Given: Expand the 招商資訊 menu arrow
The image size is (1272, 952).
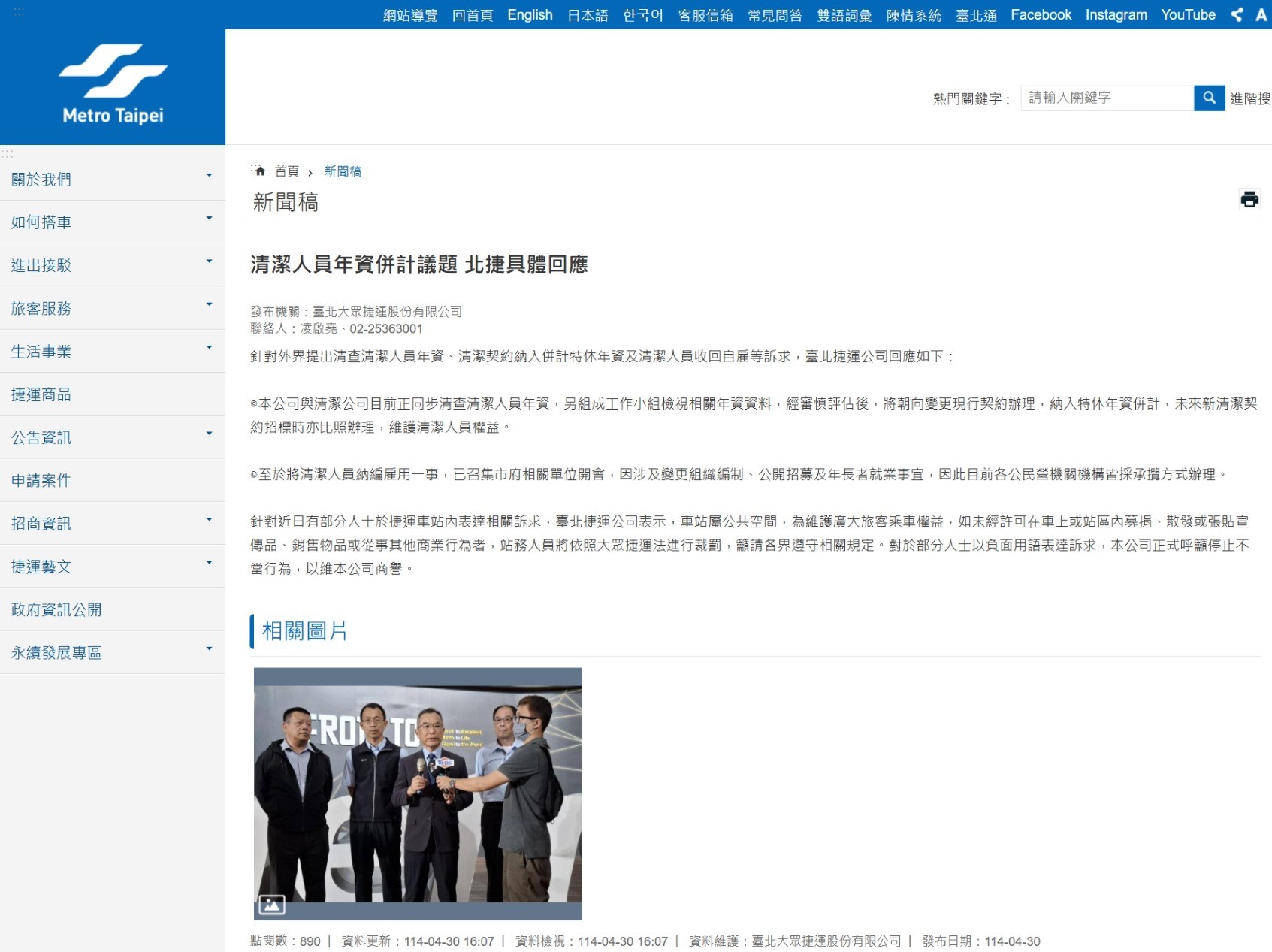Looking at the screenshot, I should [210, 519].
